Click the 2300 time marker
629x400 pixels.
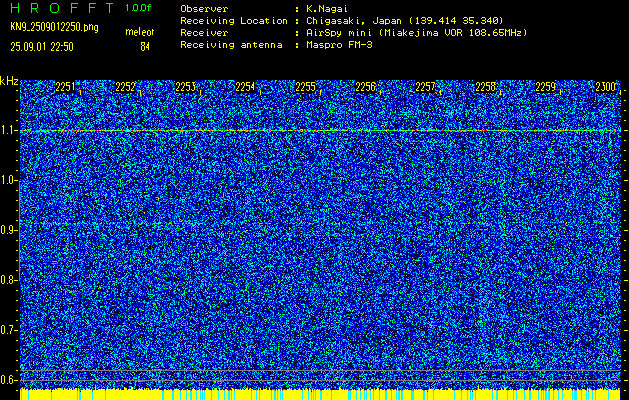(x=606, y=87)
